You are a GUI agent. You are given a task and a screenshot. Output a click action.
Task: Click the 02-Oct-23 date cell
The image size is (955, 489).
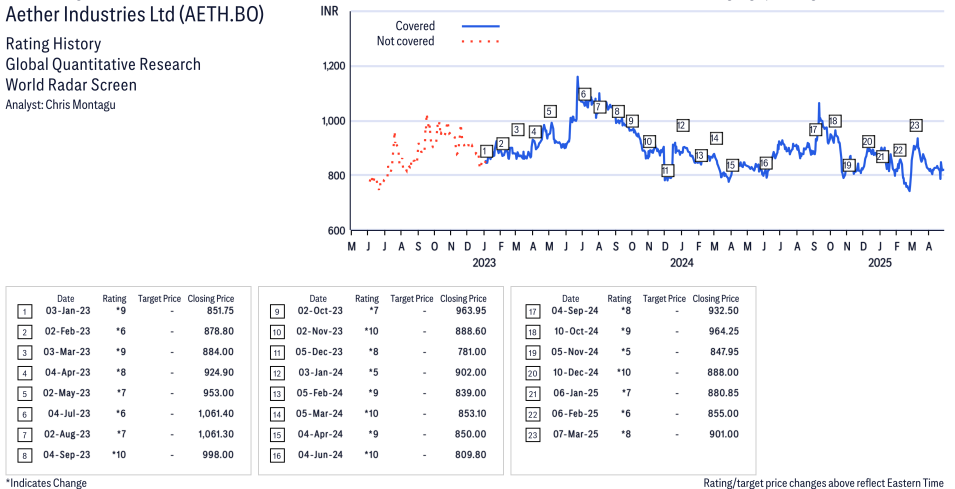pyautogui.click(x=319, y=311)
